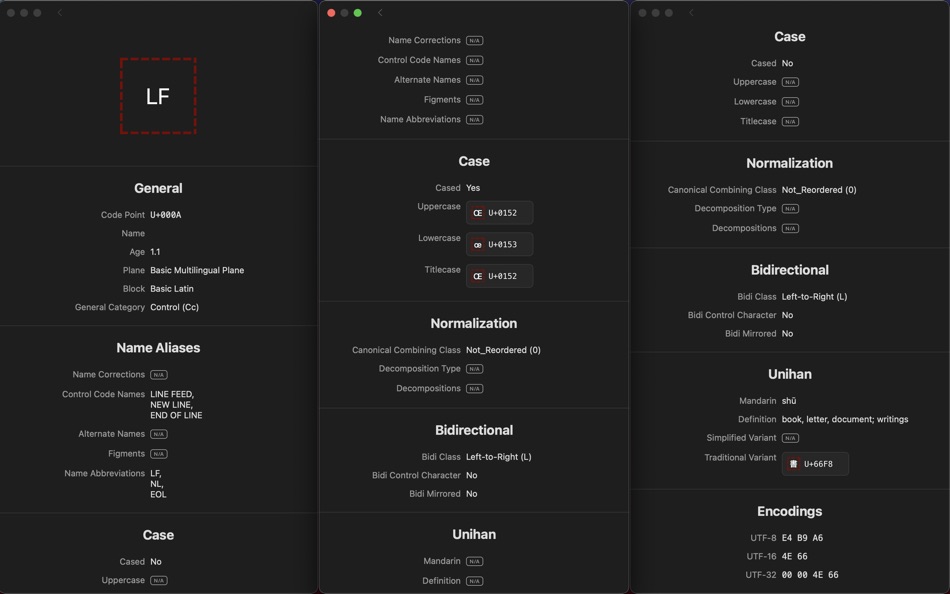Image resolution: width=950 pixels, height=594 pixels.
Task: Select the name abbreviation EOL
Action: tap(158, 495)
